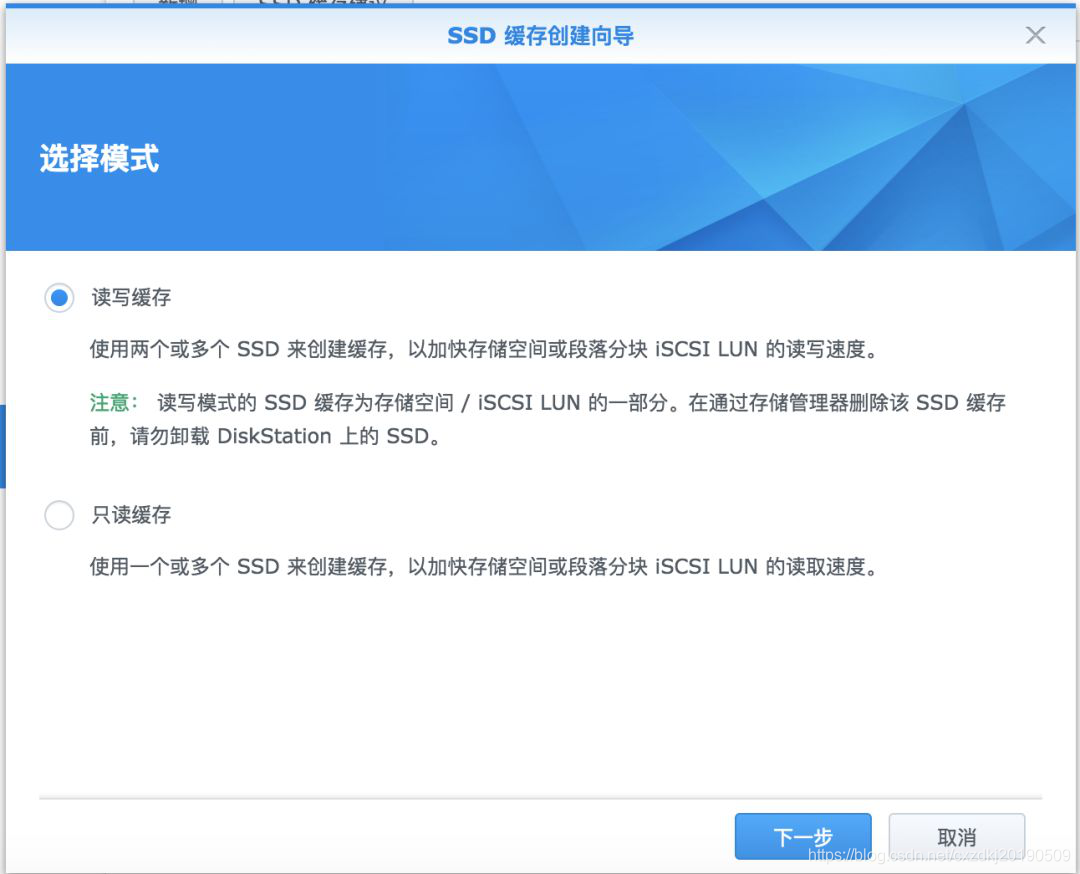Click the green 注意 warning text

click(x=113, y=403)
